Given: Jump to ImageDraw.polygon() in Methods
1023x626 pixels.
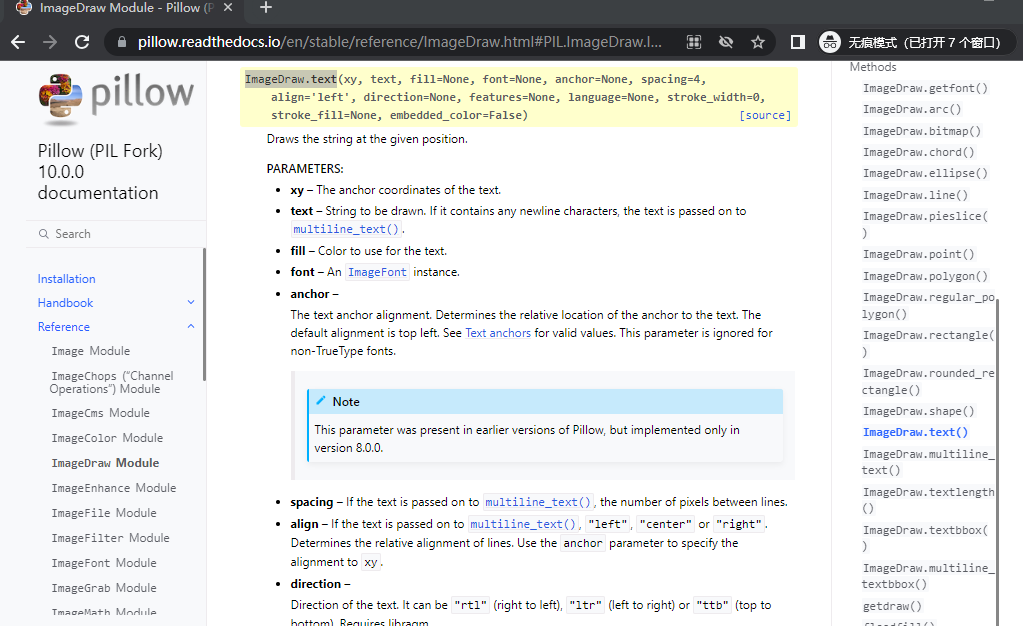Looking at the screenshot, I should pos(925,276).
